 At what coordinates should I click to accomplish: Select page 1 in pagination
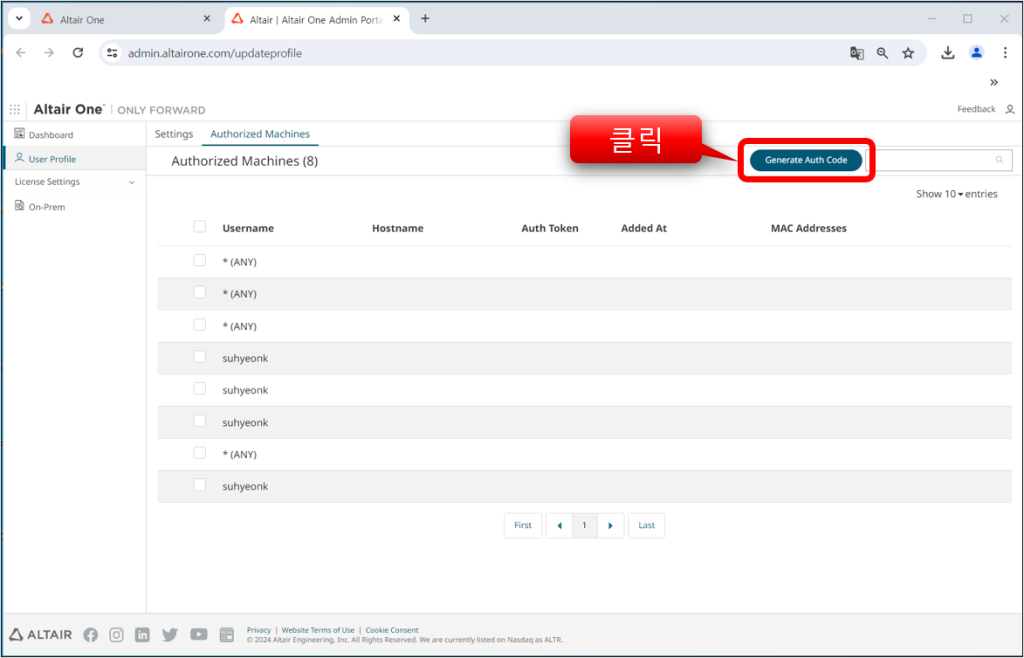(x=584, y=525)
